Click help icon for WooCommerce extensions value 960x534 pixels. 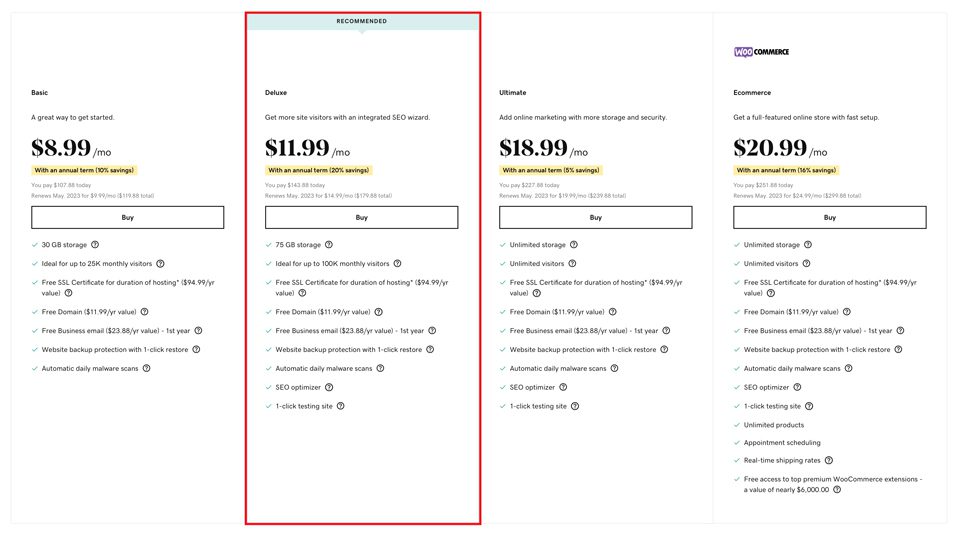[x=837, y=490]
